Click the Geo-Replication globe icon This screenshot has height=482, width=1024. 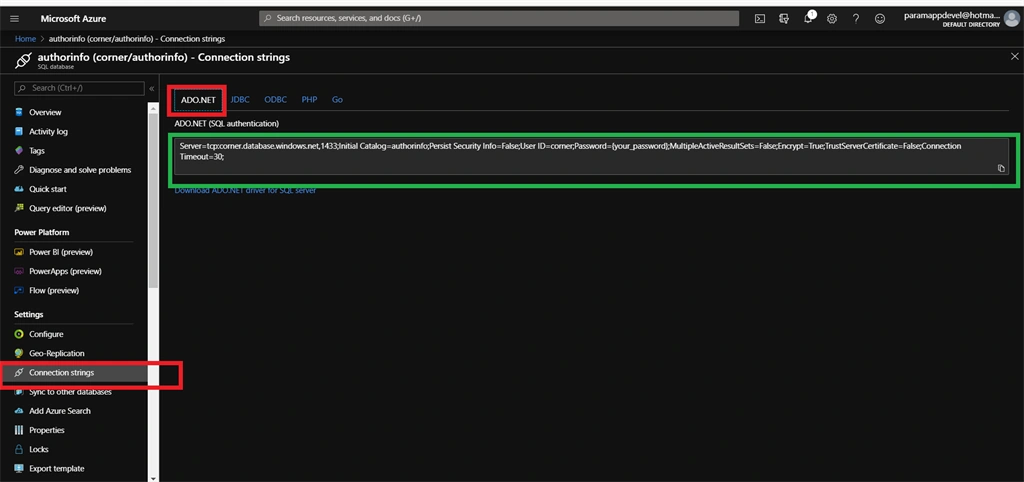[x=19, y=353]
